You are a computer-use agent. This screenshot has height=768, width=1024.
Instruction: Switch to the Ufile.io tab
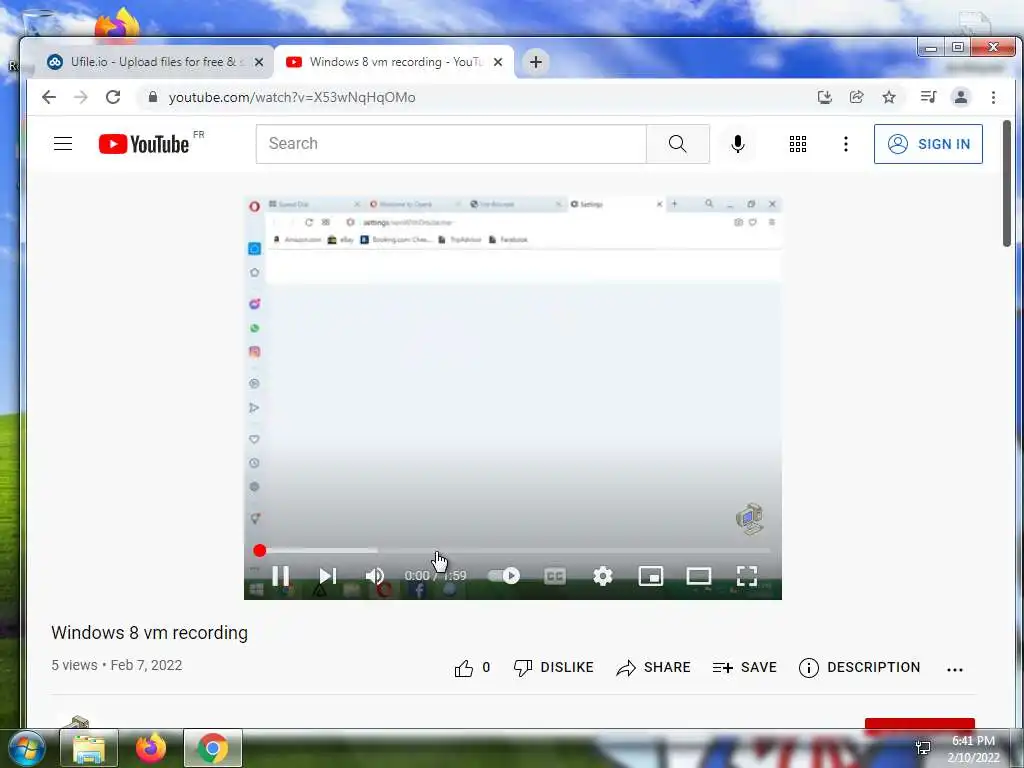coord(153,62)
